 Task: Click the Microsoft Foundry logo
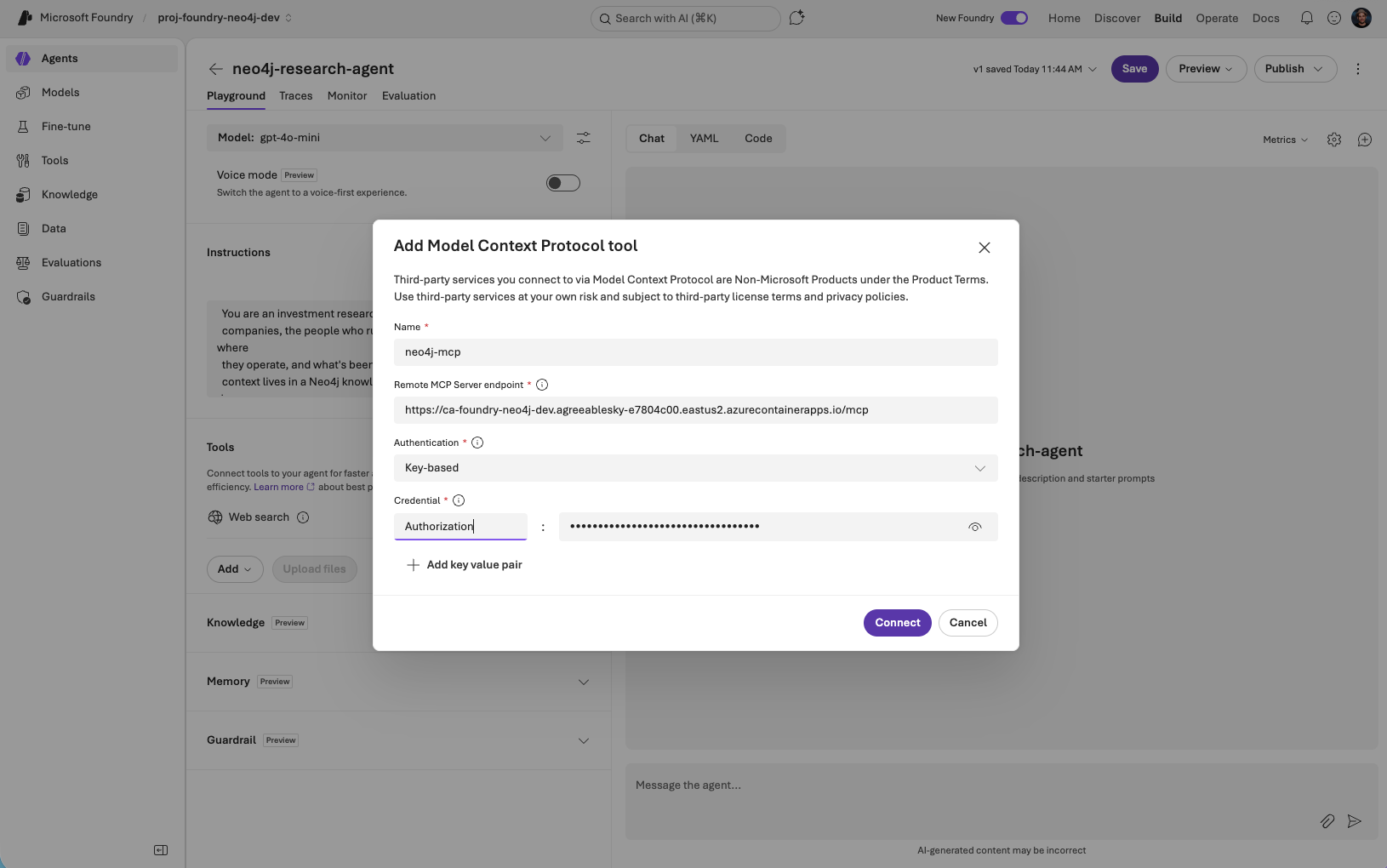pos(25,18)
